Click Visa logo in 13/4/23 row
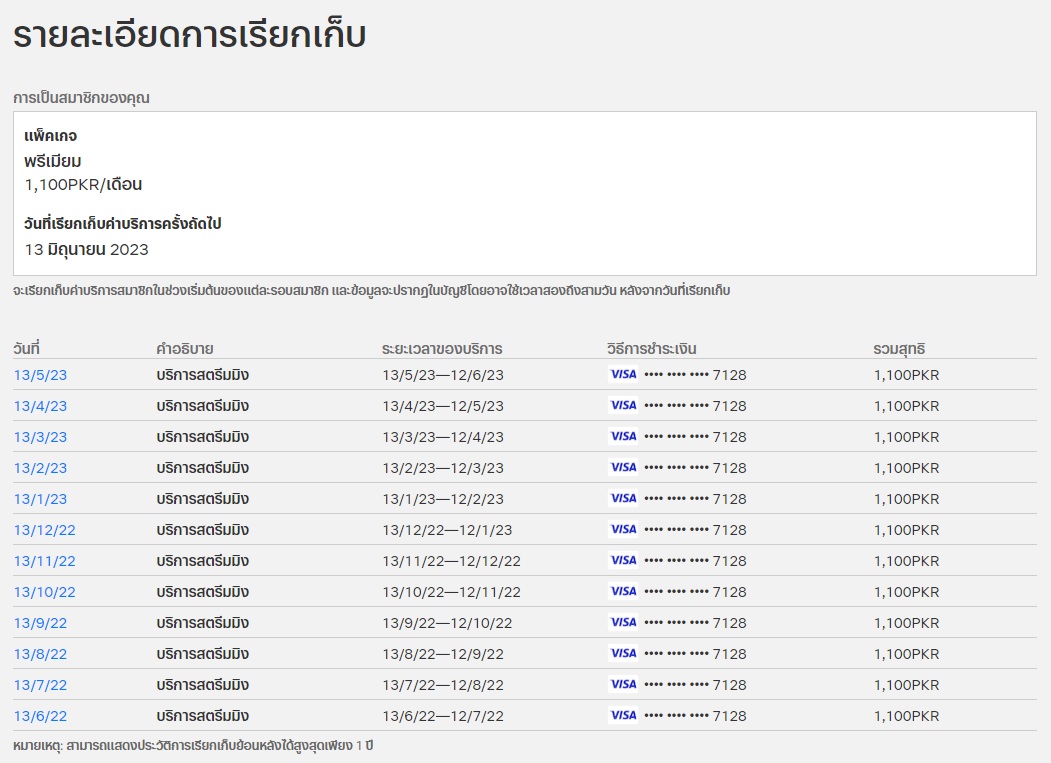1051x763 pixels. click(623, 405)
